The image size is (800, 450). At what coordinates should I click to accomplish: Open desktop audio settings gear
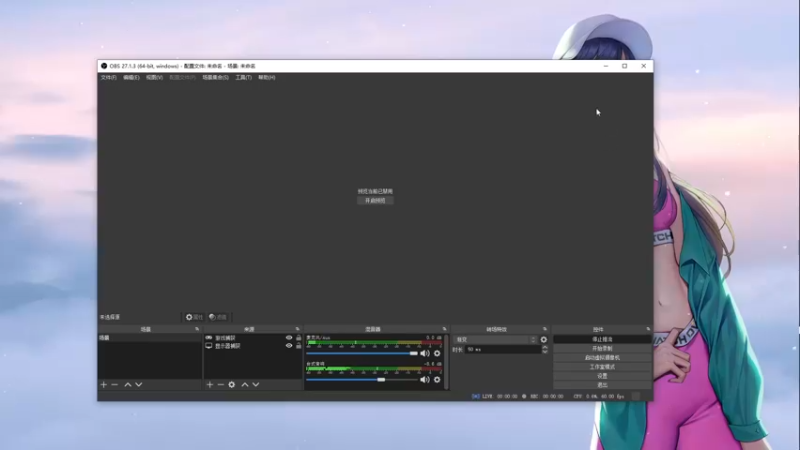click(437, 380)
